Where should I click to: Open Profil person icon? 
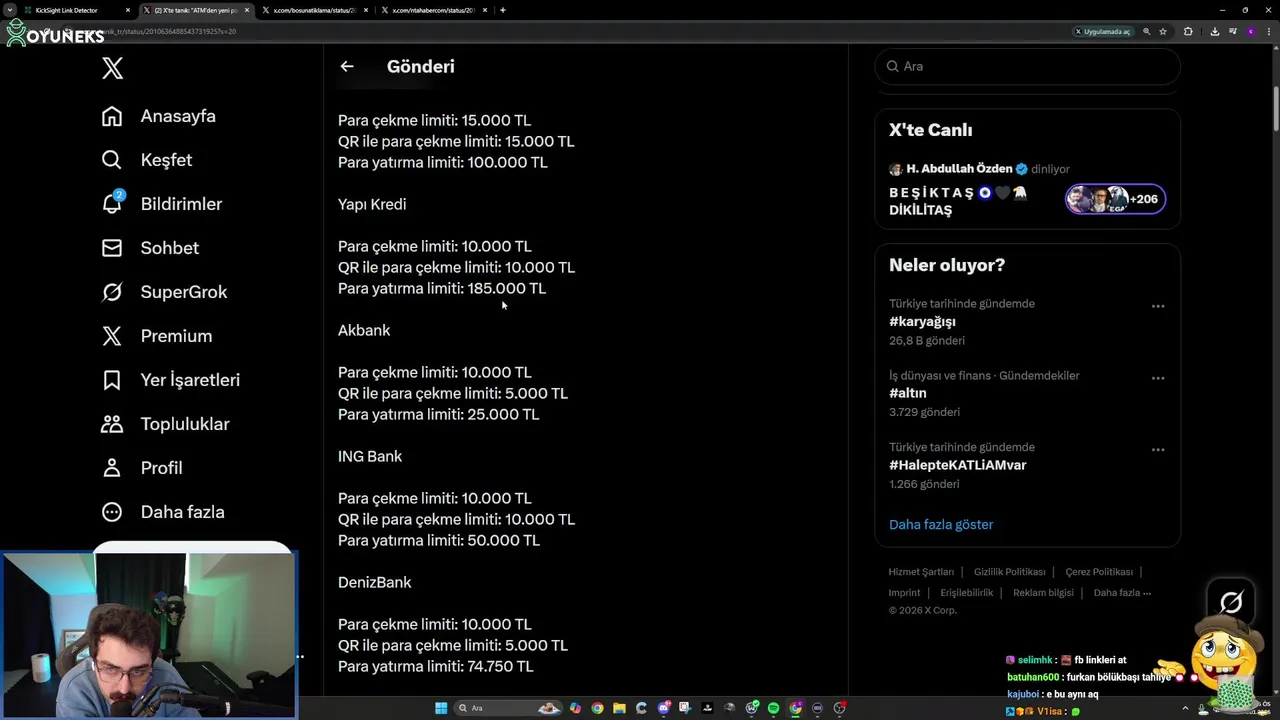coord(112,468)
